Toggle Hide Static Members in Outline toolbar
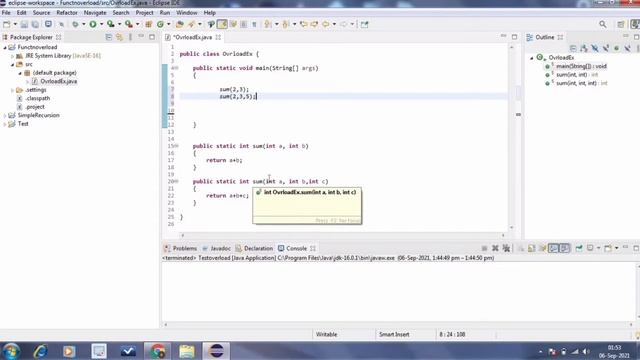The image size is (640, 360). point(606,48)
